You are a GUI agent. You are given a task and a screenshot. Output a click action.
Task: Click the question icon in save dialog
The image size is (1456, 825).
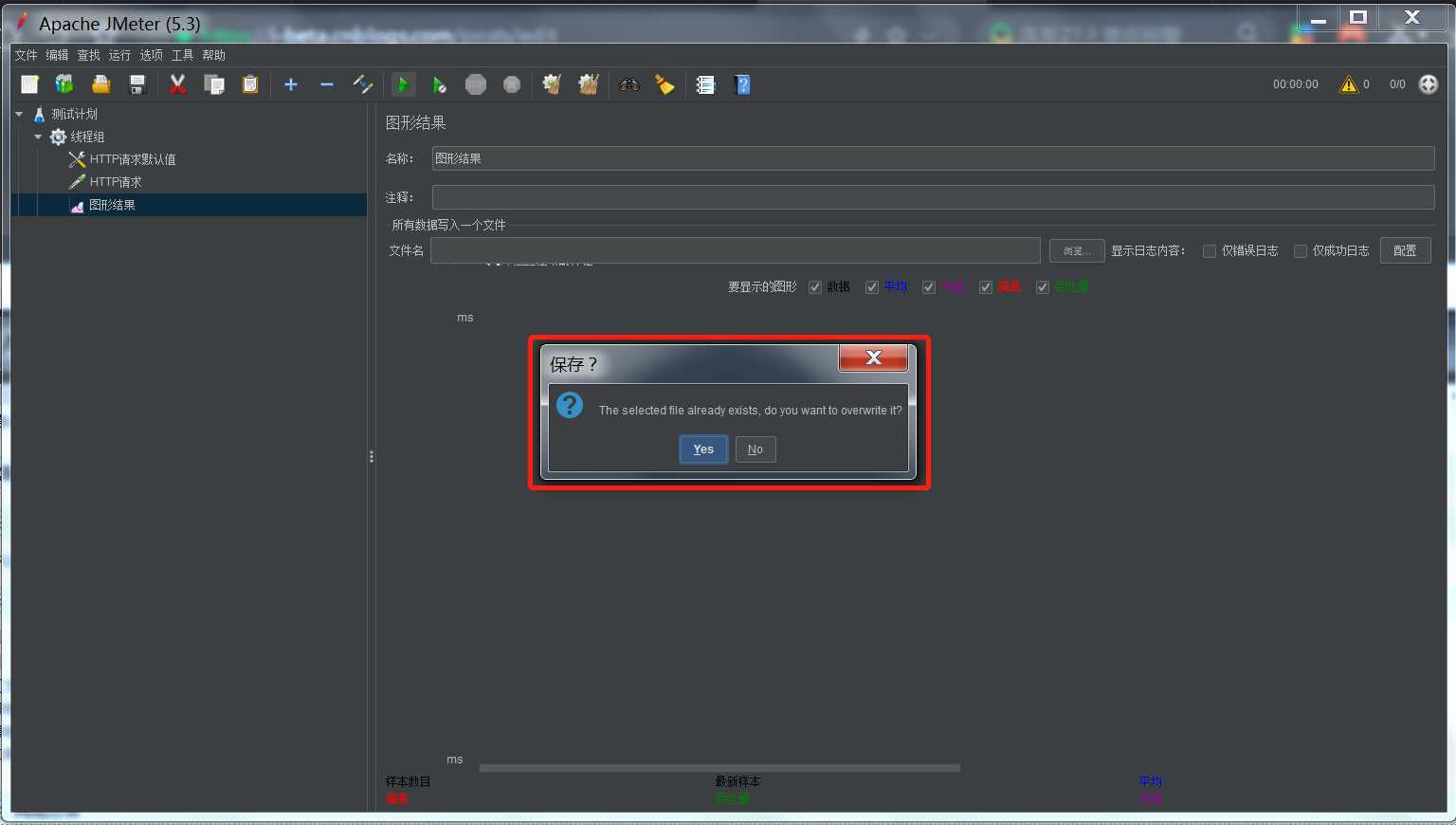pyautogui.click(x=570, y=406)
